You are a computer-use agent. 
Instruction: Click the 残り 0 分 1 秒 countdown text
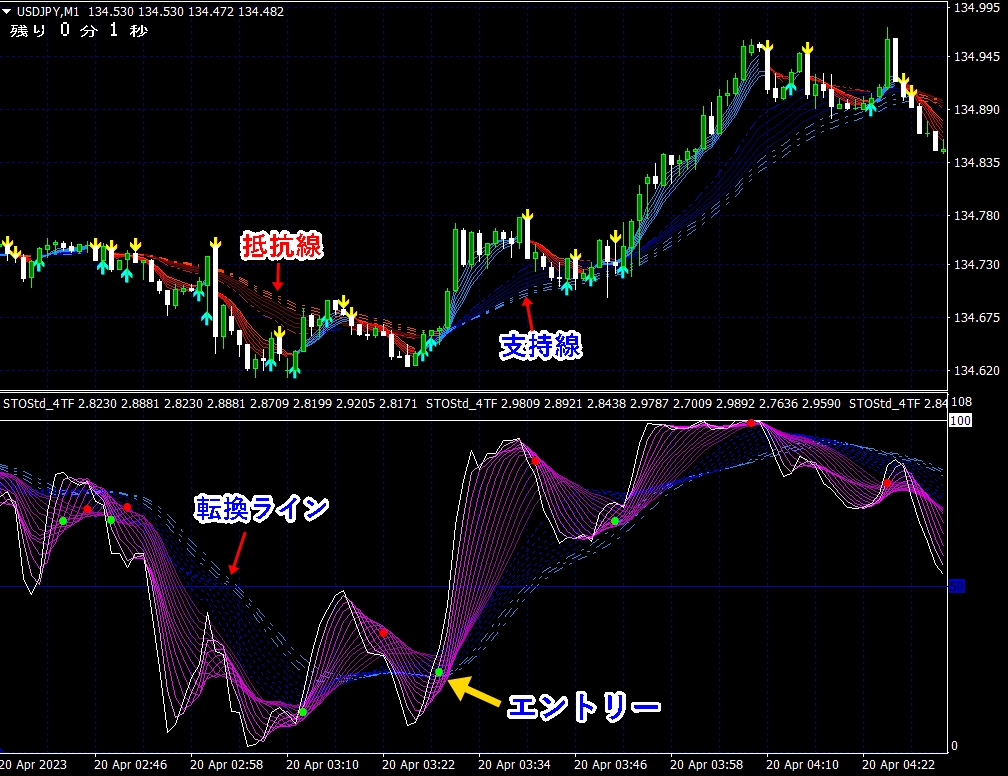(78, 30)
